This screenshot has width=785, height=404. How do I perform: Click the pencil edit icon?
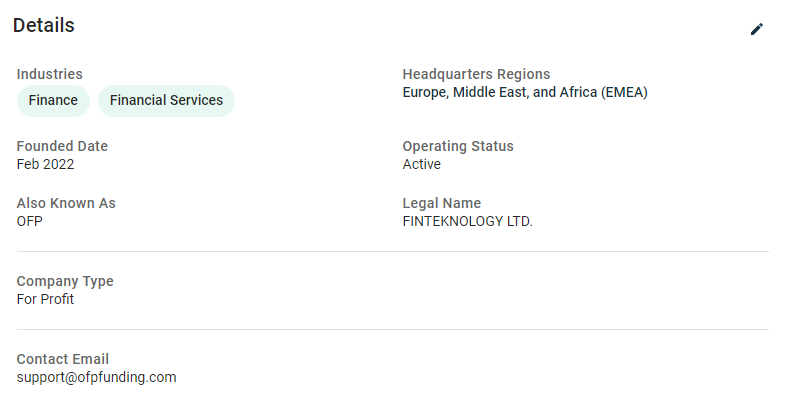click(x=756, y=29)
